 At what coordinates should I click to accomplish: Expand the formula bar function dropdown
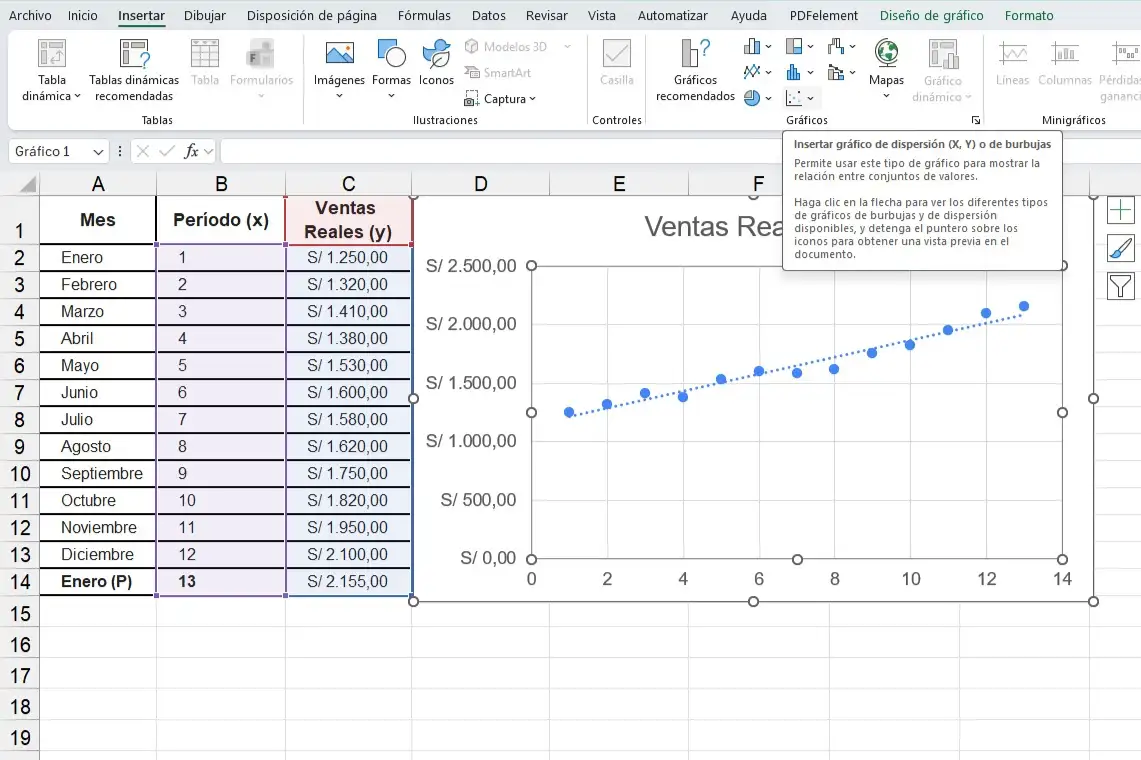[209, 151]
